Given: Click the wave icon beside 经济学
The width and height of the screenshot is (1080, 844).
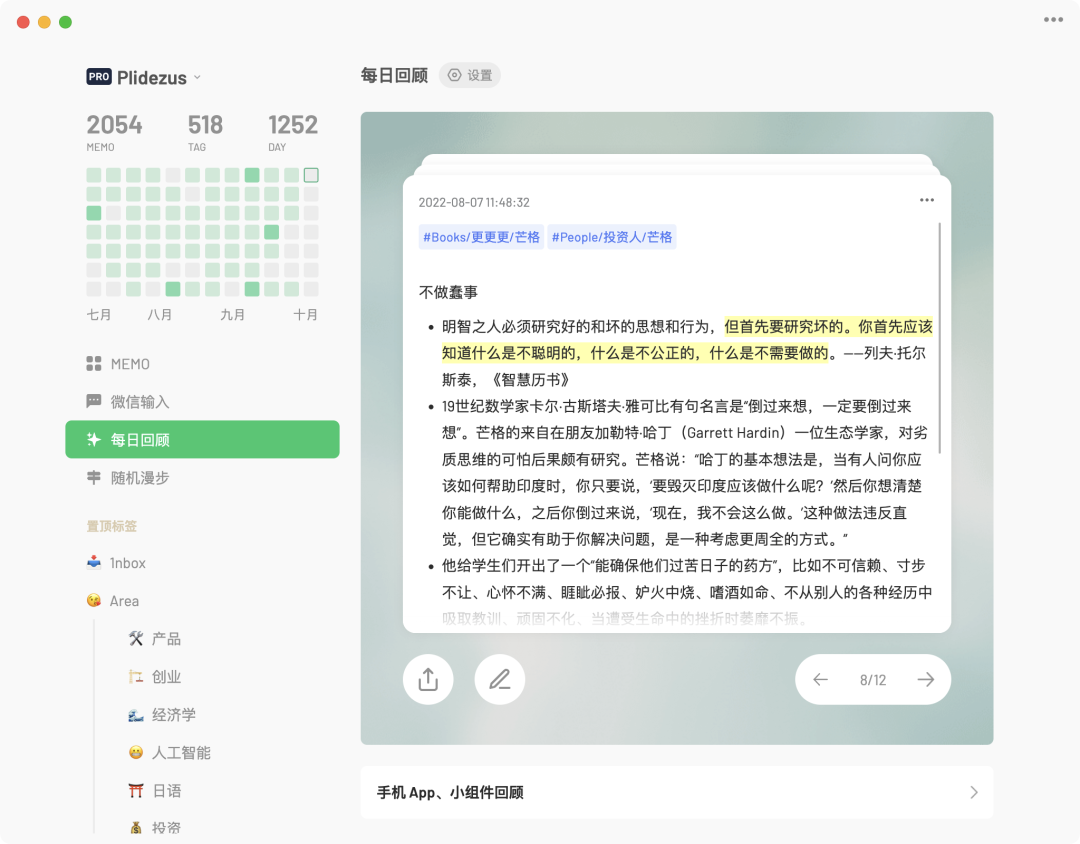Looking at the screenshot, I should [x=136, y=714].
